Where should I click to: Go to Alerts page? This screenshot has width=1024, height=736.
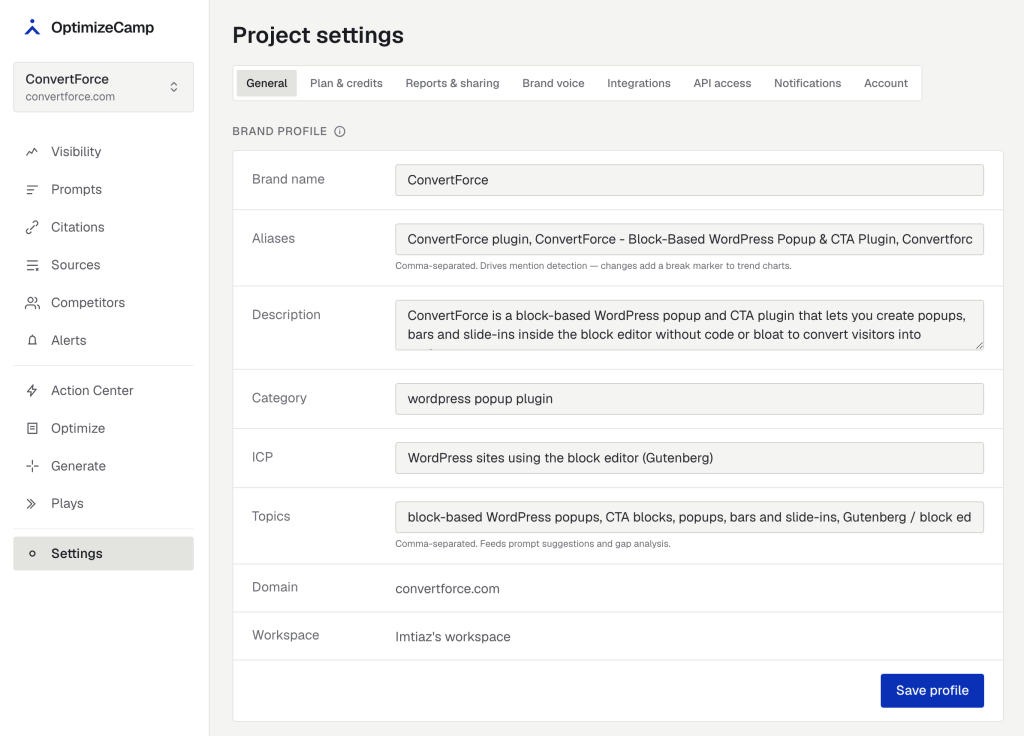103,340
